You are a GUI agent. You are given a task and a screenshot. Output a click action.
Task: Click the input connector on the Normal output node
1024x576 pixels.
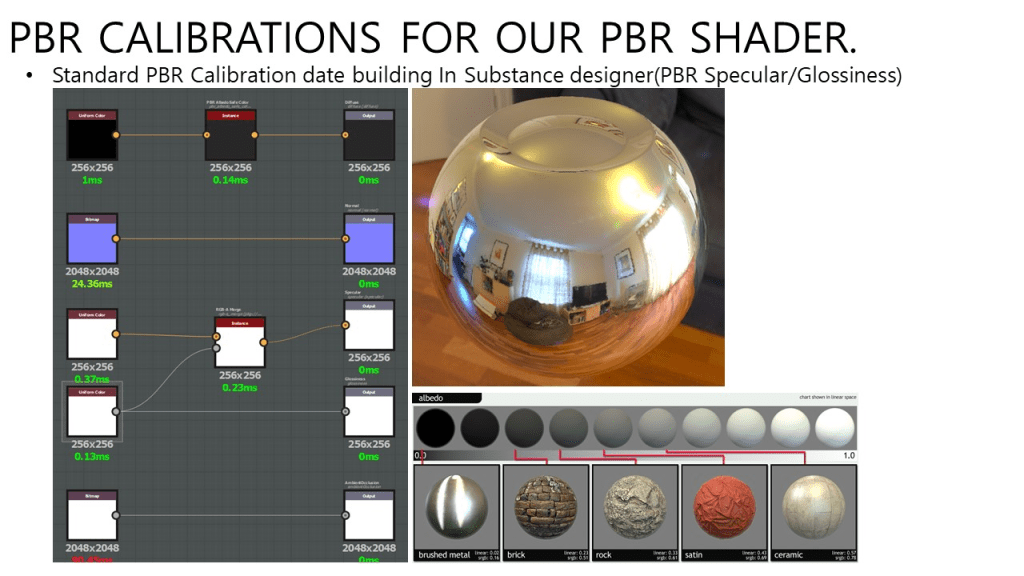345,238
